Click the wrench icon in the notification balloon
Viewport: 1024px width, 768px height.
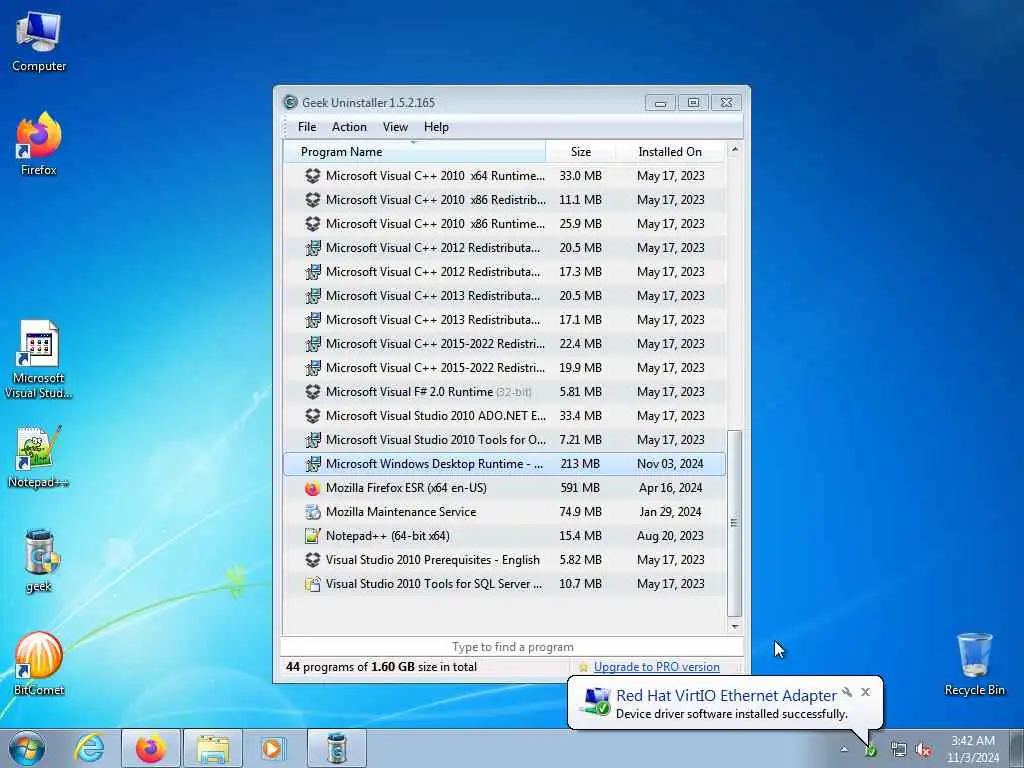(847, 692)
